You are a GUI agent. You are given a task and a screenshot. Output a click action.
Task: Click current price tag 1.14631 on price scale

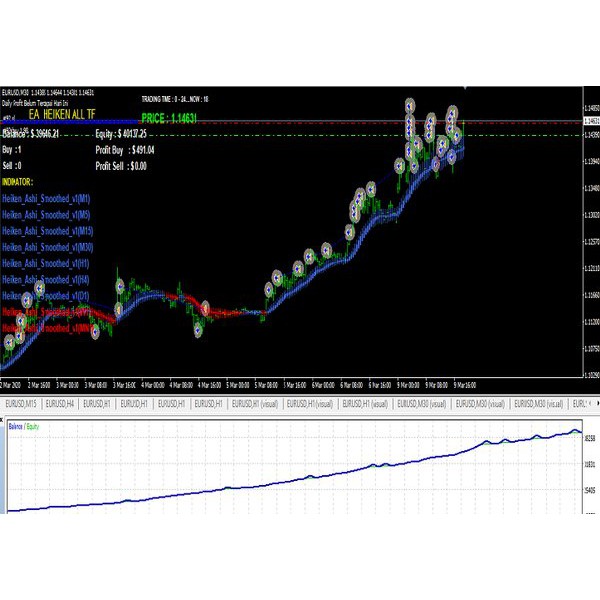590,121
